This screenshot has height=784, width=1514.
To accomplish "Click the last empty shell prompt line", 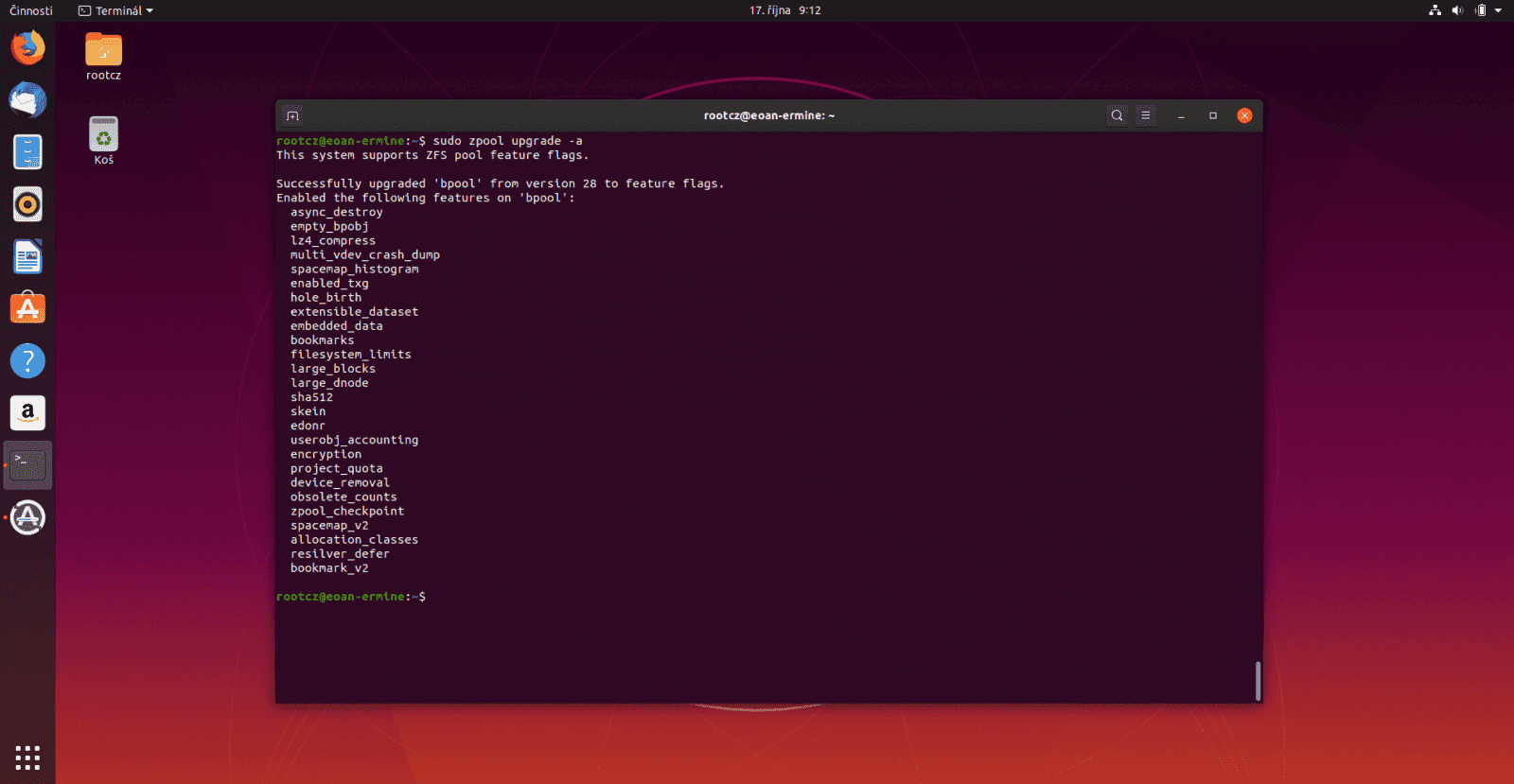I will click(x=351, y=597).
